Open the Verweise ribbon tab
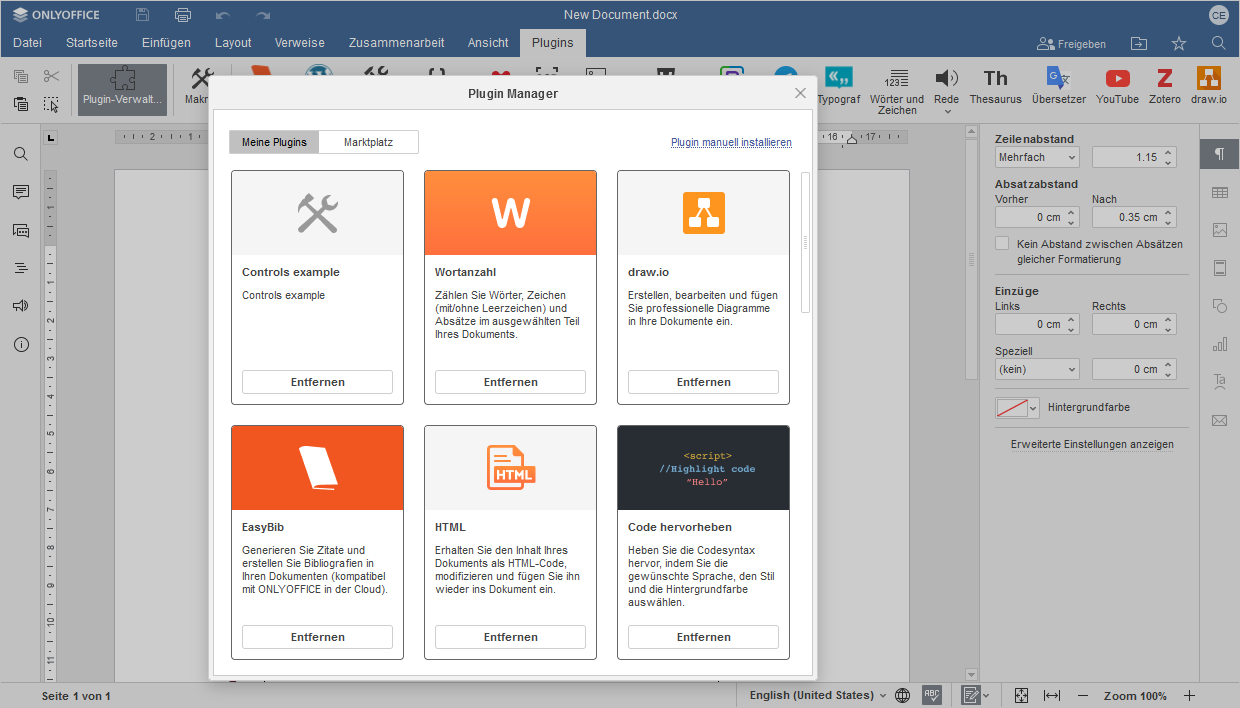The height and width of the screenshot is (708, 1240). pyautogui.click(x=300, y=43)
